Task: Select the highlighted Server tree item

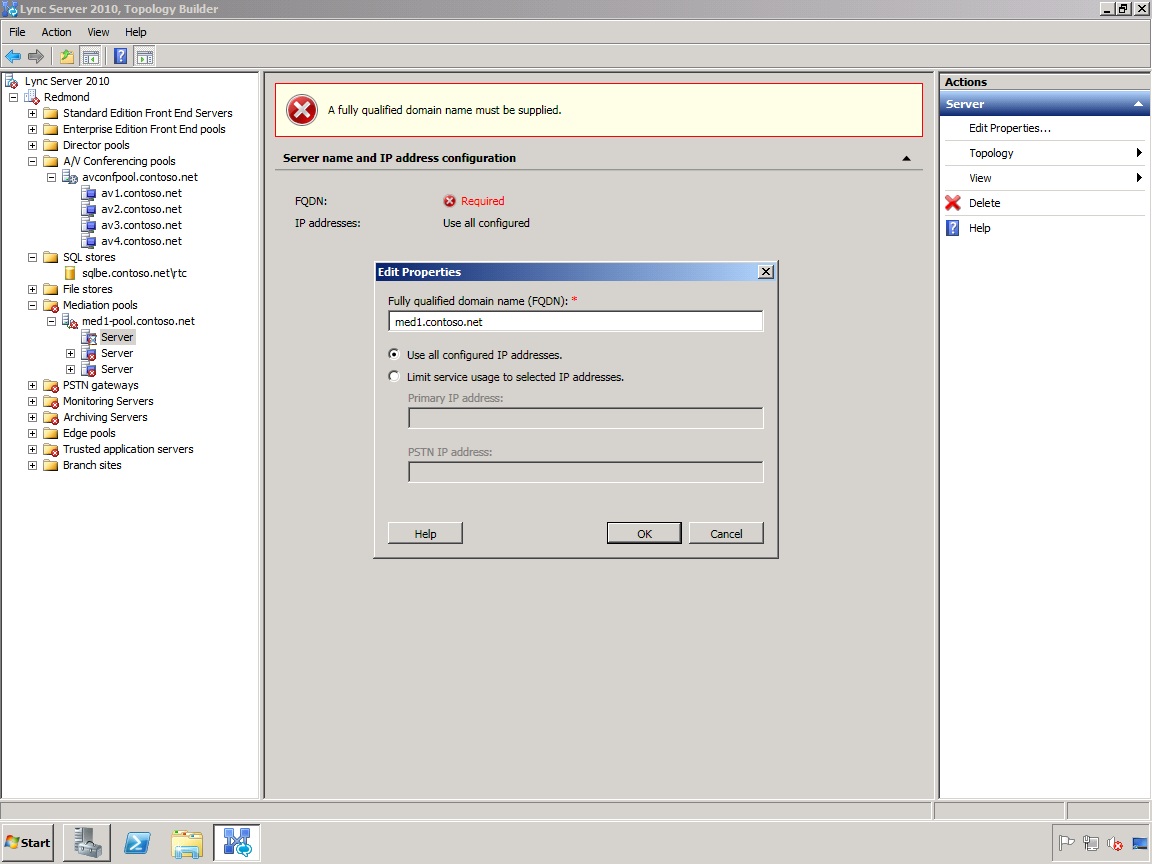Action: point(117,337)
